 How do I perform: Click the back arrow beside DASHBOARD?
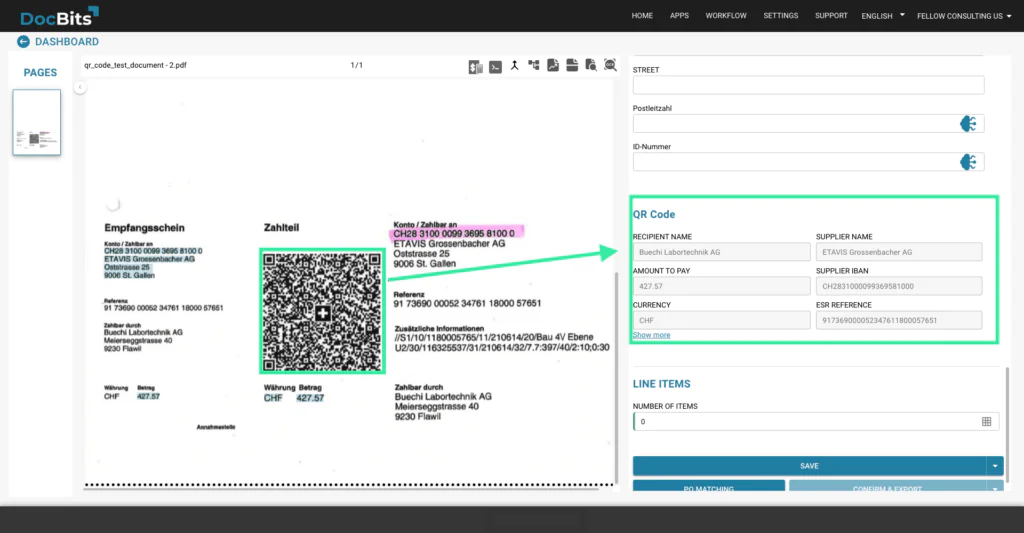click(x=24, y=42)
